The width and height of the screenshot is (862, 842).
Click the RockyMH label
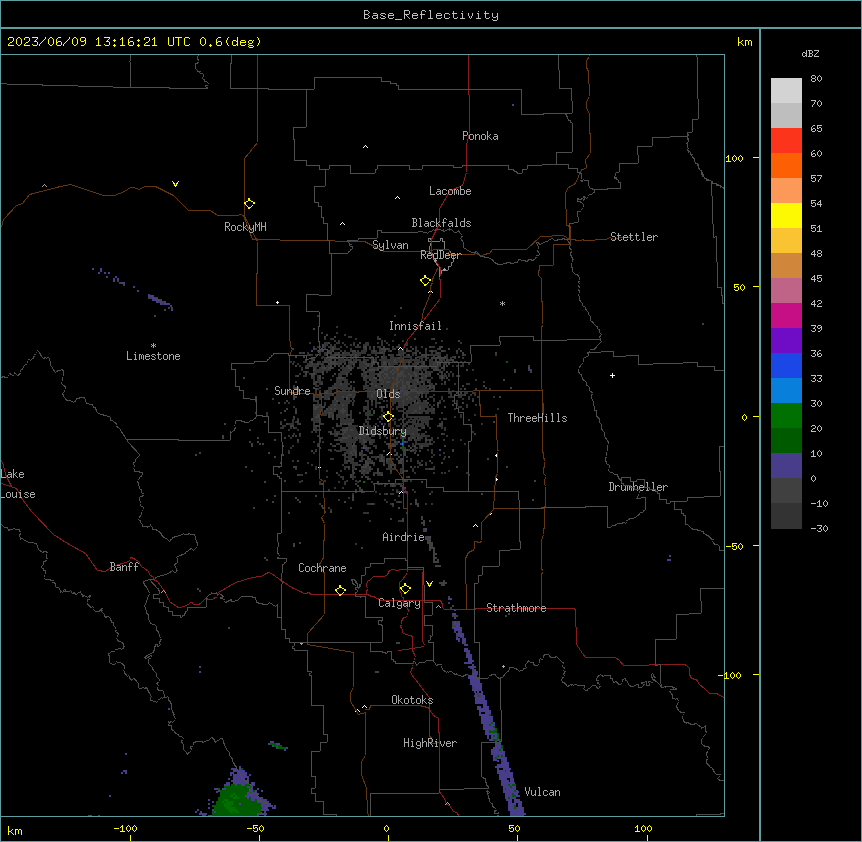click(x=245, y=227)
